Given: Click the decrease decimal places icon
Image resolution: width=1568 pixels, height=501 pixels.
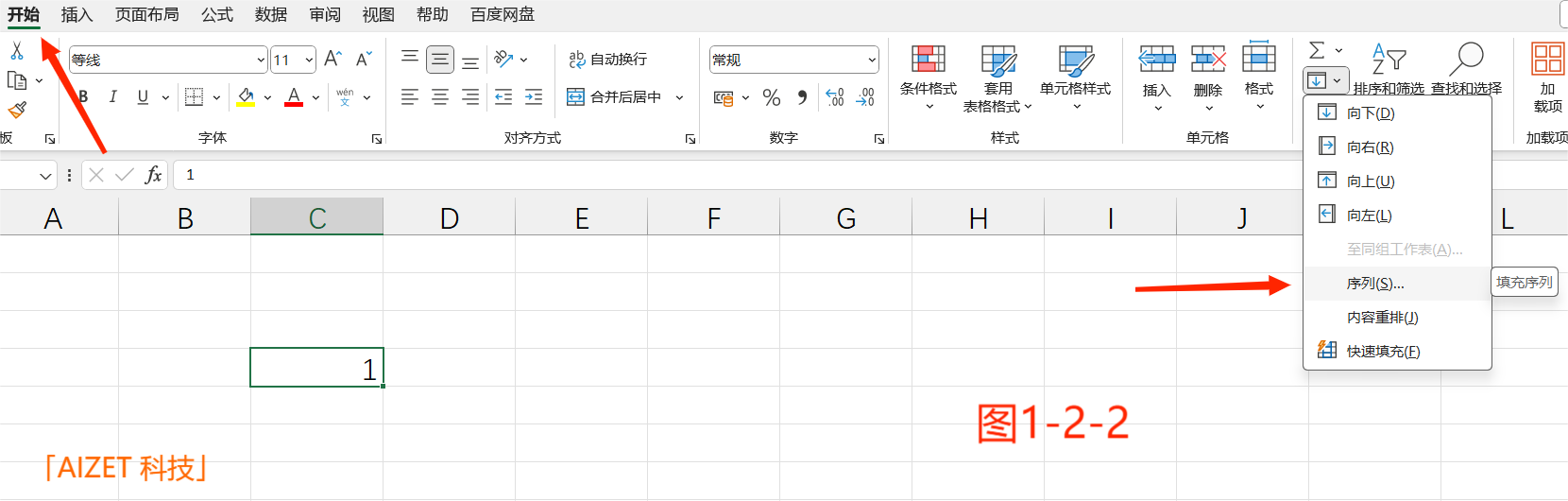Looking at the screenshot, I should pos(865,96).
